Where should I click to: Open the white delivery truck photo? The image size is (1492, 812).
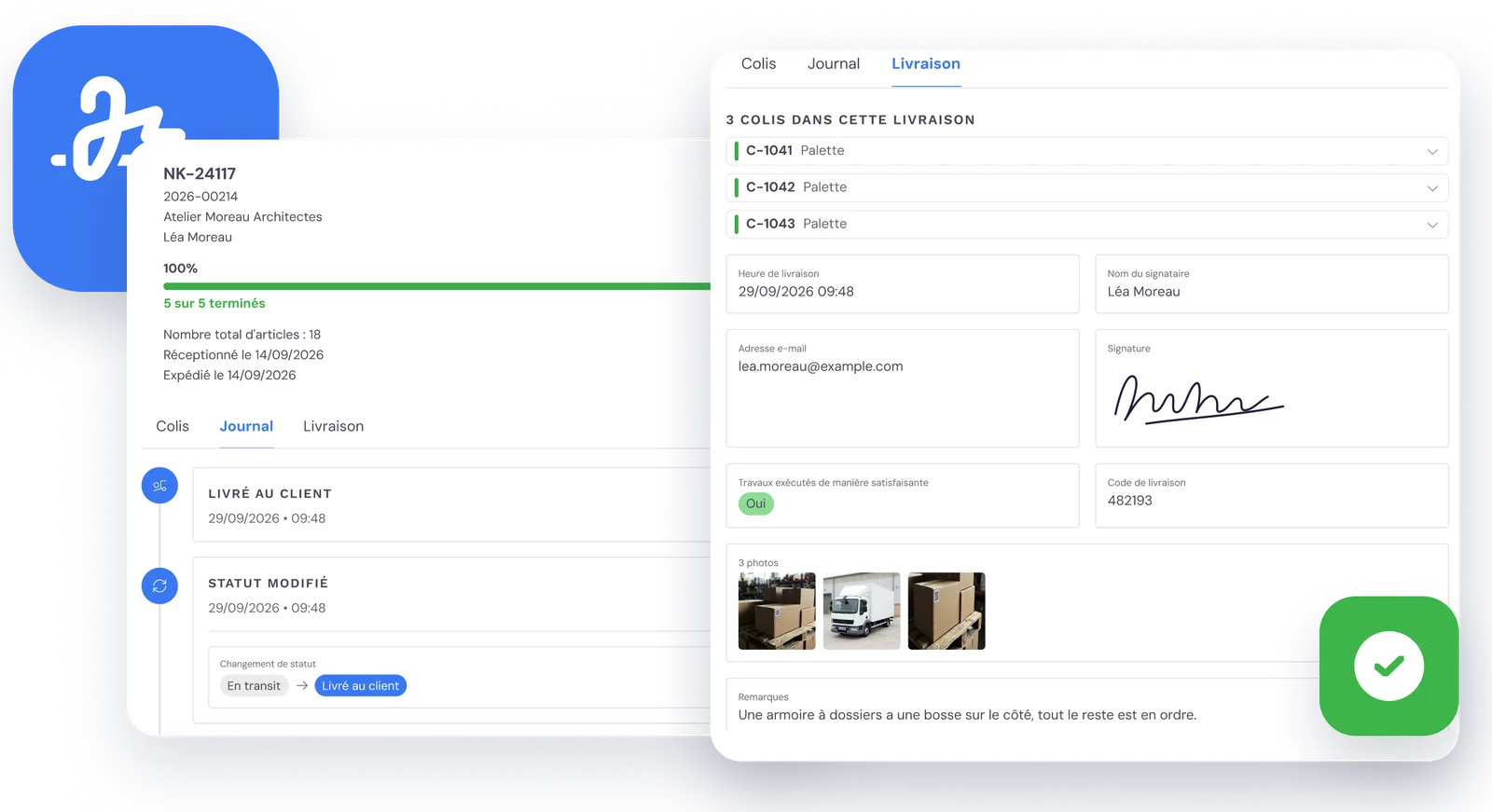[x=862, y=611]
